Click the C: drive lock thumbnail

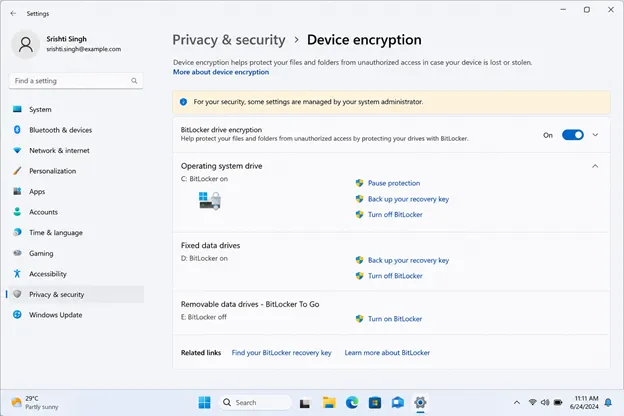pos(210,200)
